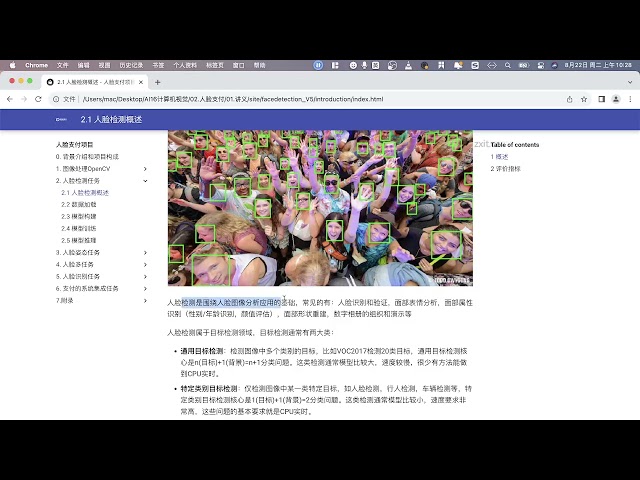640x480 pixels.
Task: Click the notification bell menu bar icon
Action: point(458,65)
